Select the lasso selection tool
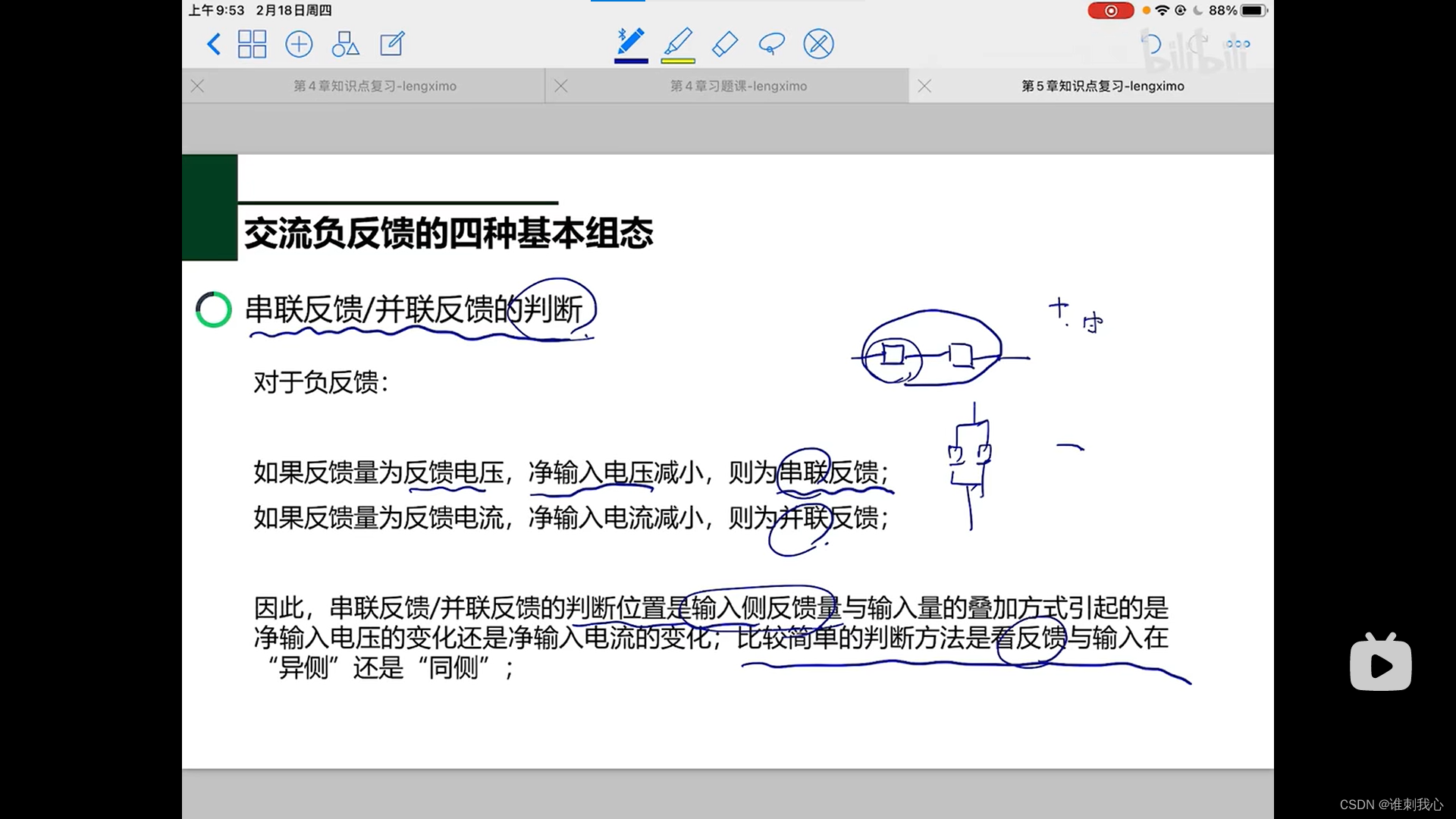The width and height of the screenshot is (1456, 819). (x=771, y=44)
